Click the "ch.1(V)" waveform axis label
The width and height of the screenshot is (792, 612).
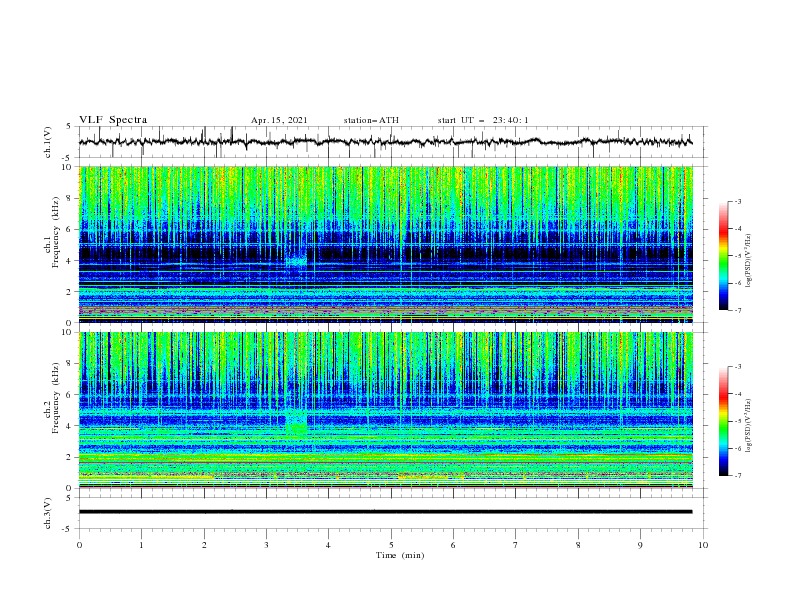[48, 142]
